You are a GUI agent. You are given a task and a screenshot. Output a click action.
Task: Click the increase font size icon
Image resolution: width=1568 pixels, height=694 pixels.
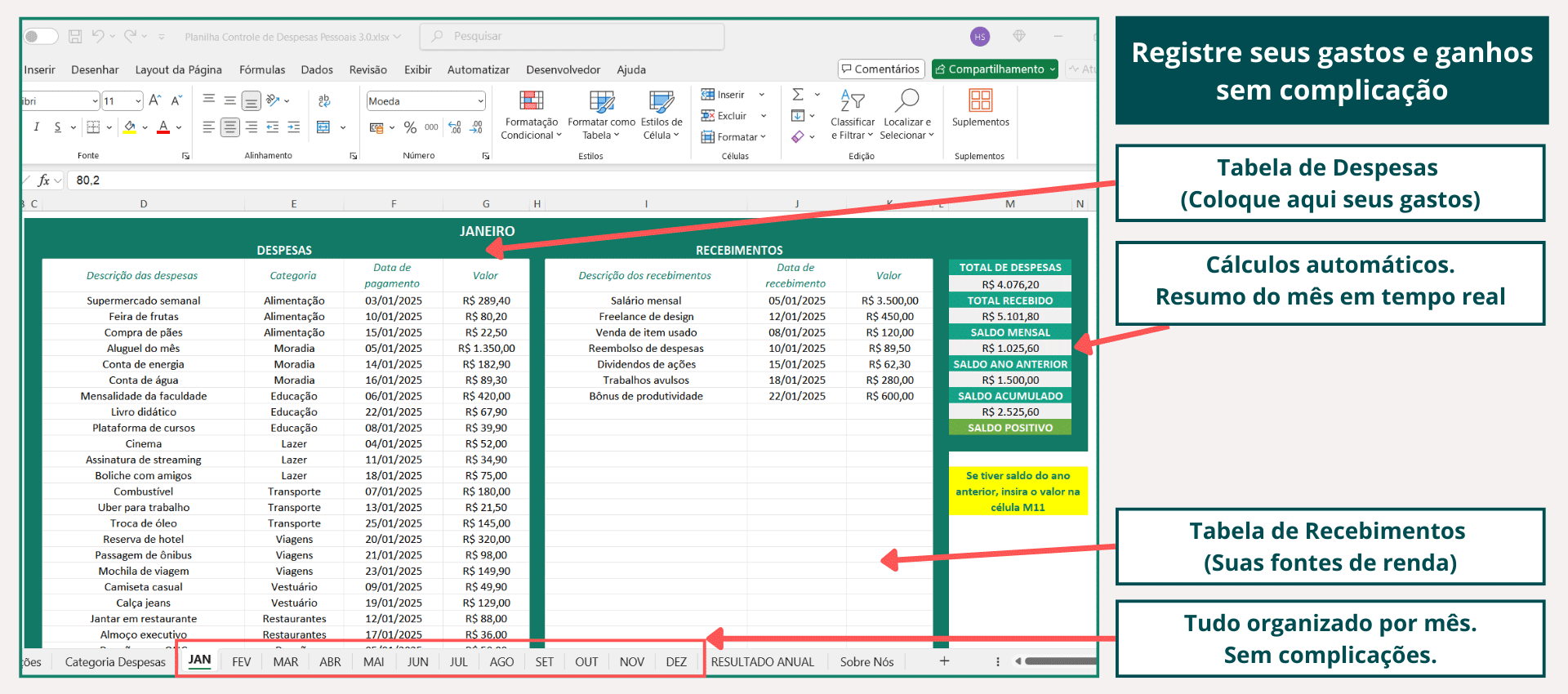[155, 101]
